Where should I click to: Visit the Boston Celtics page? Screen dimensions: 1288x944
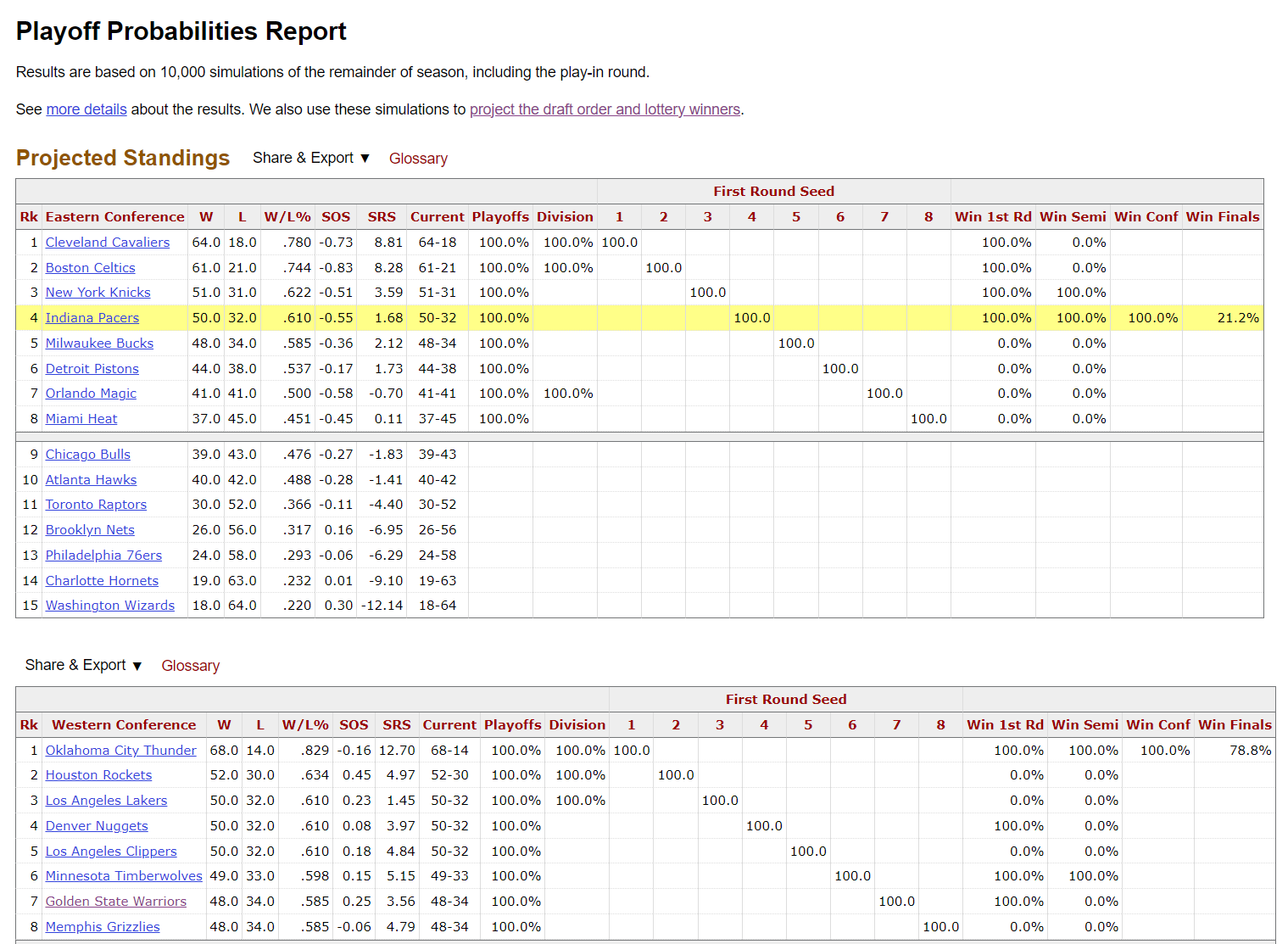(x=91, y=268)
